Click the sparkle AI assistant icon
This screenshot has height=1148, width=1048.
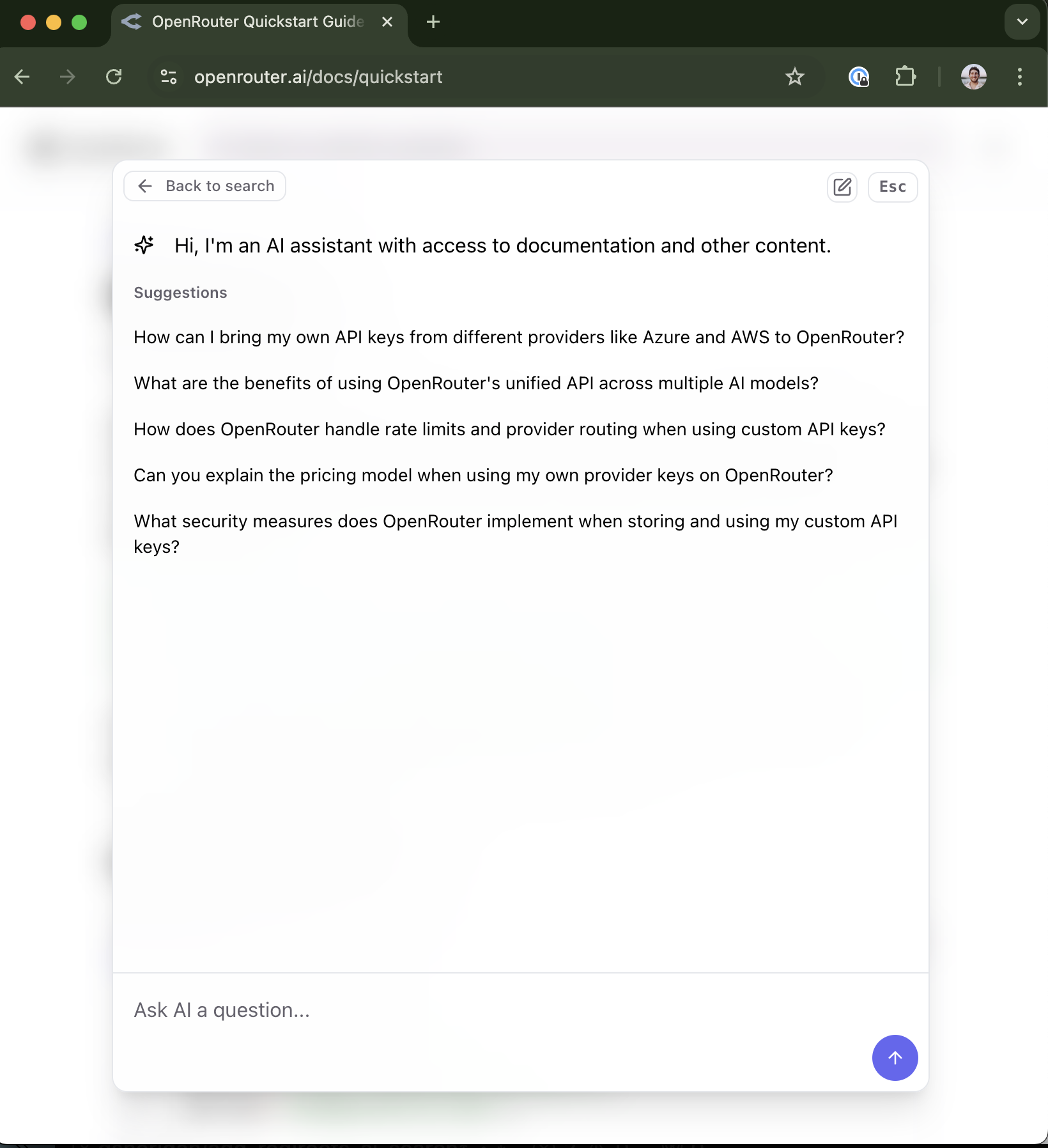tap(144, 245)
